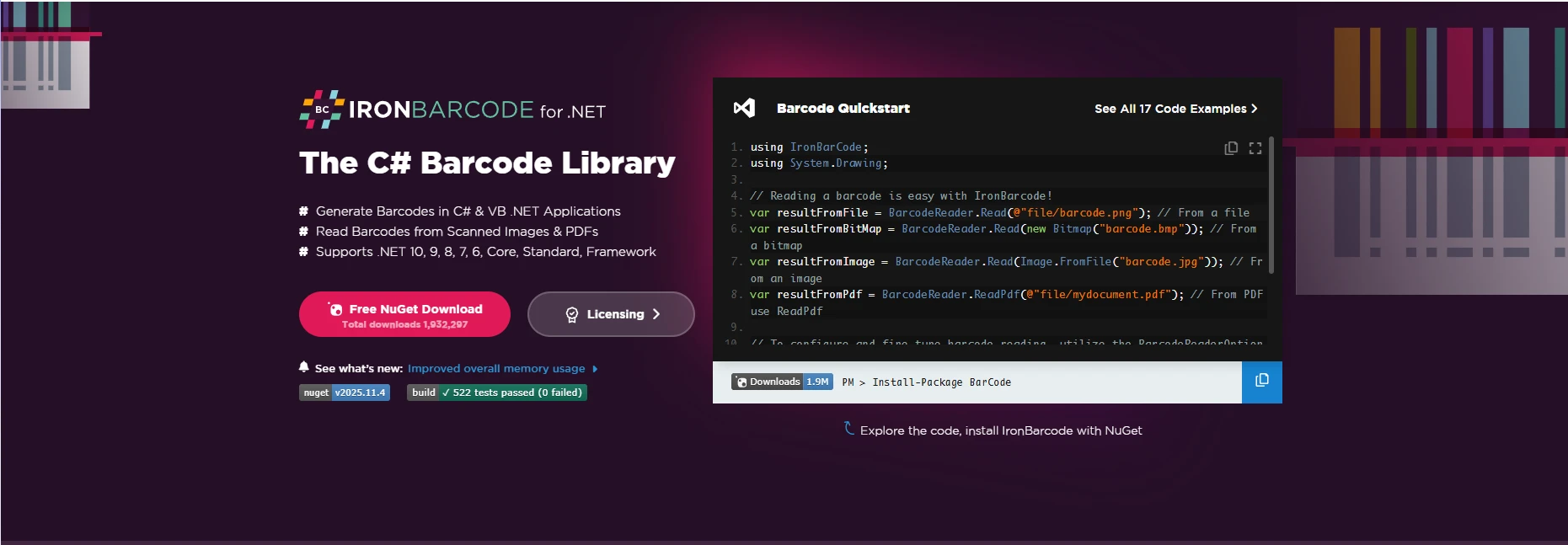
Task: Click the small arrow after memory usage link
Action: point(595,369)
